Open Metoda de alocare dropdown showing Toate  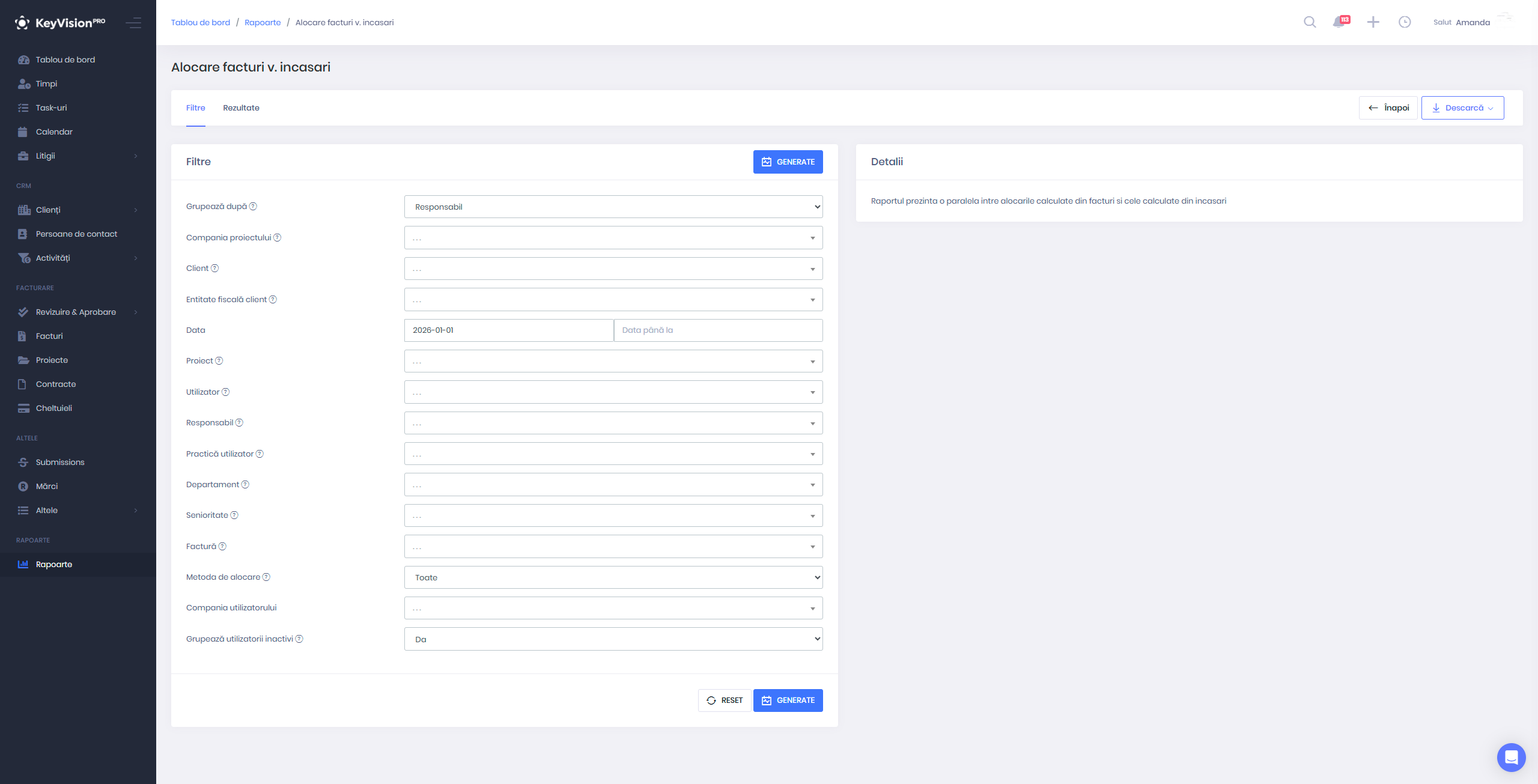click(x=613, y=577)
